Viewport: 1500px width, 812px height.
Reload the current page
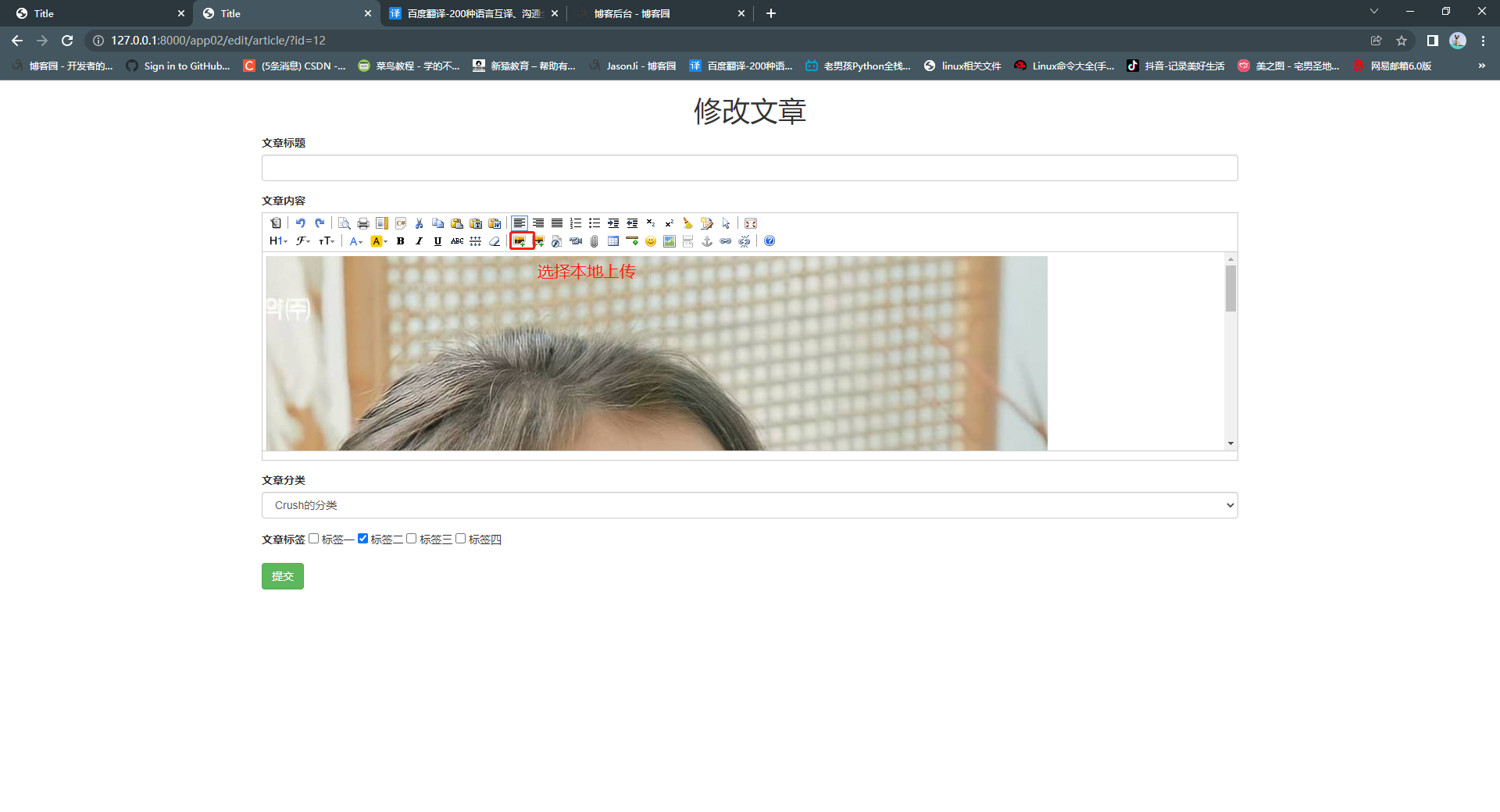[67, 41]
